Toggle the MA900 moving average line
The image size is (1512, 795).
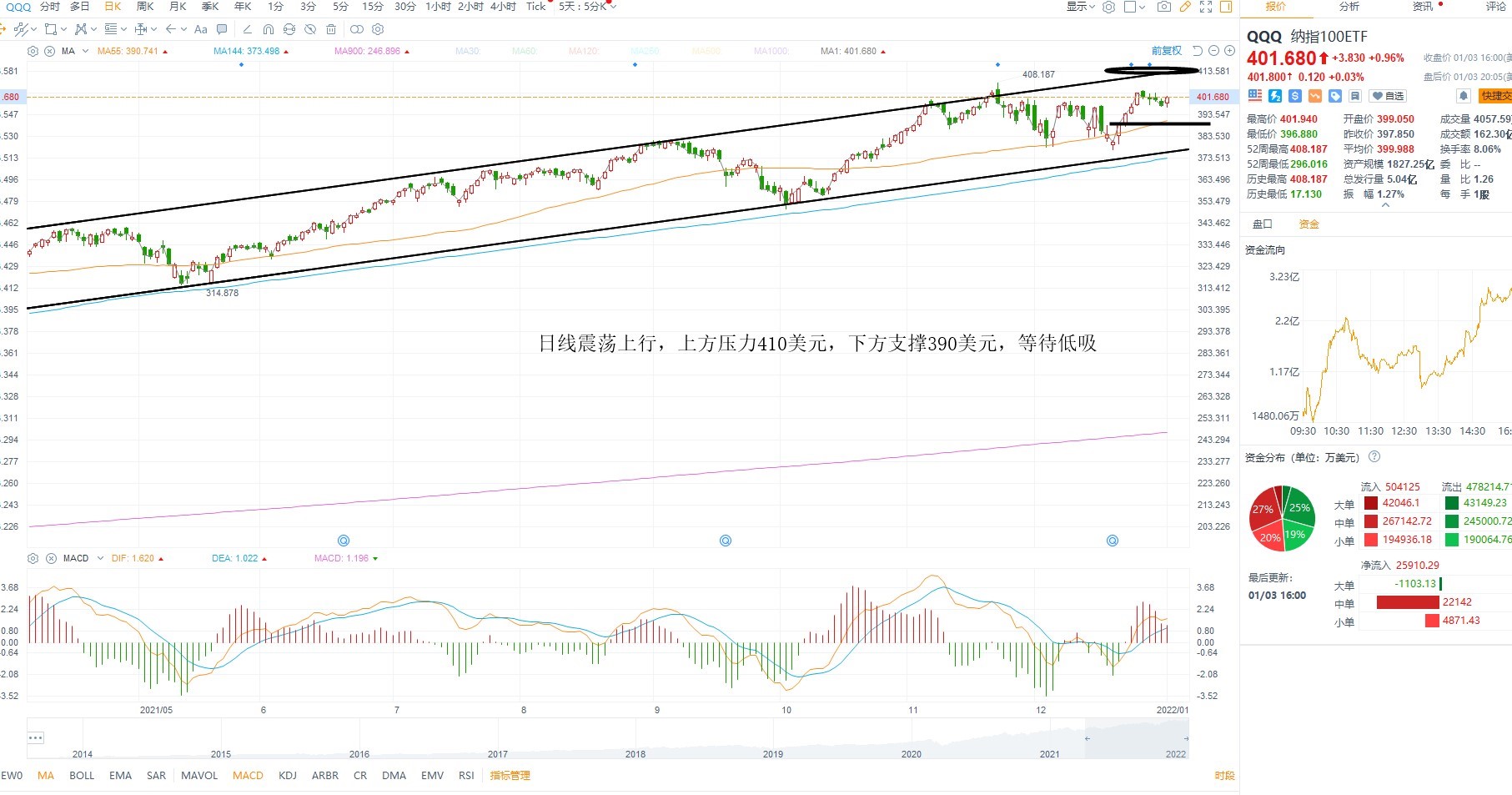pyautogui.click(x=372, y=51)
